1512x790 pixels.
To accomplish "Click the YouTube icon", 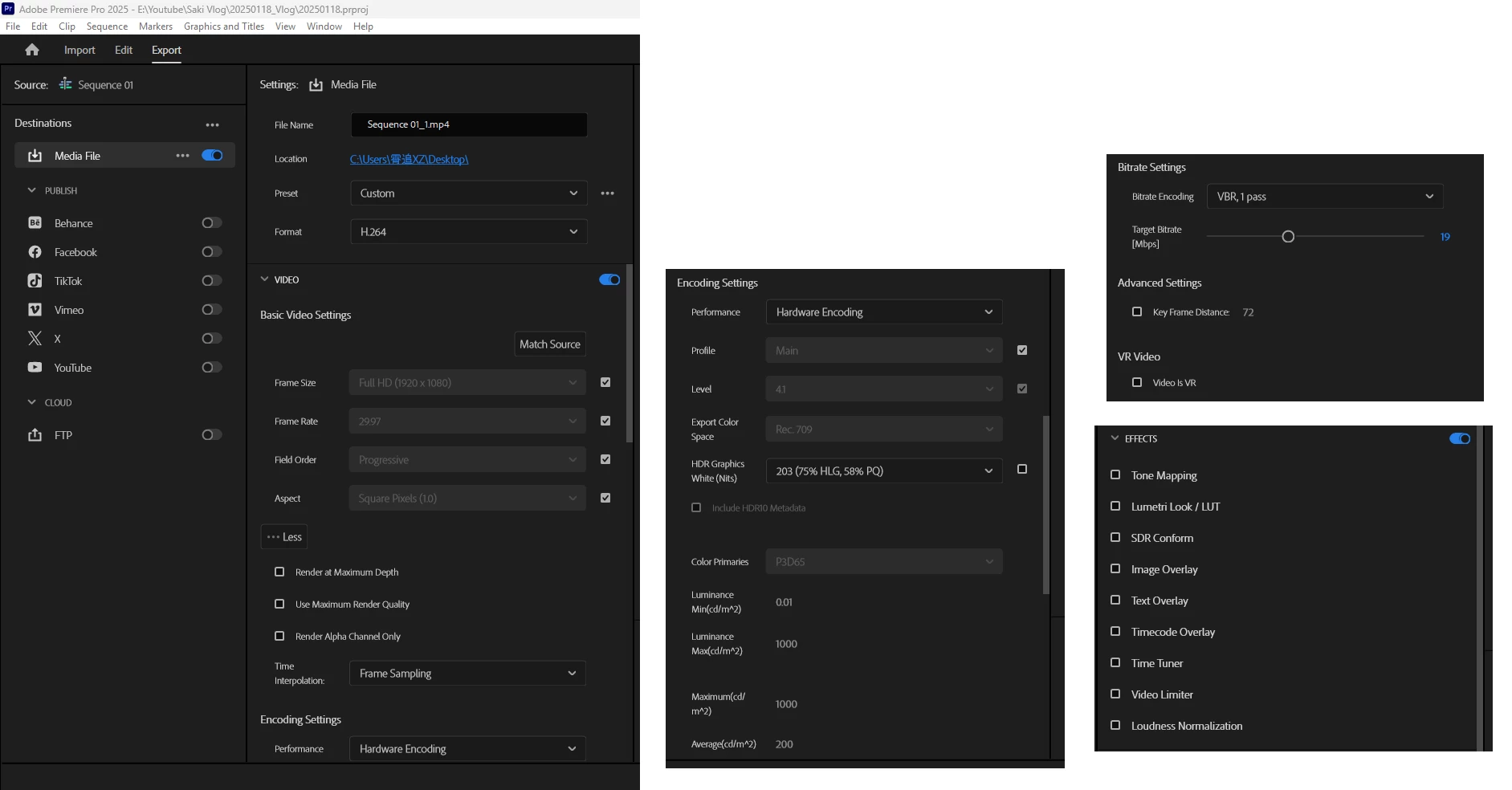I will pyautogui.click(x=35, y=368).
